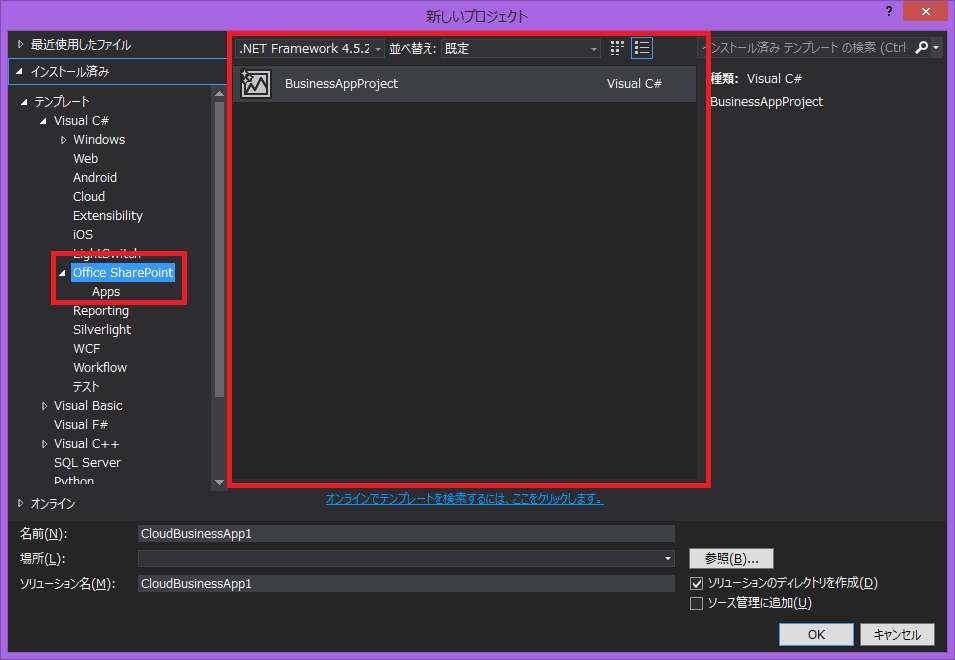Image resolution: width=955 pixels, height=660 pixels.
Task: Click the search magnifier icon
Action: tap(922, 47)
